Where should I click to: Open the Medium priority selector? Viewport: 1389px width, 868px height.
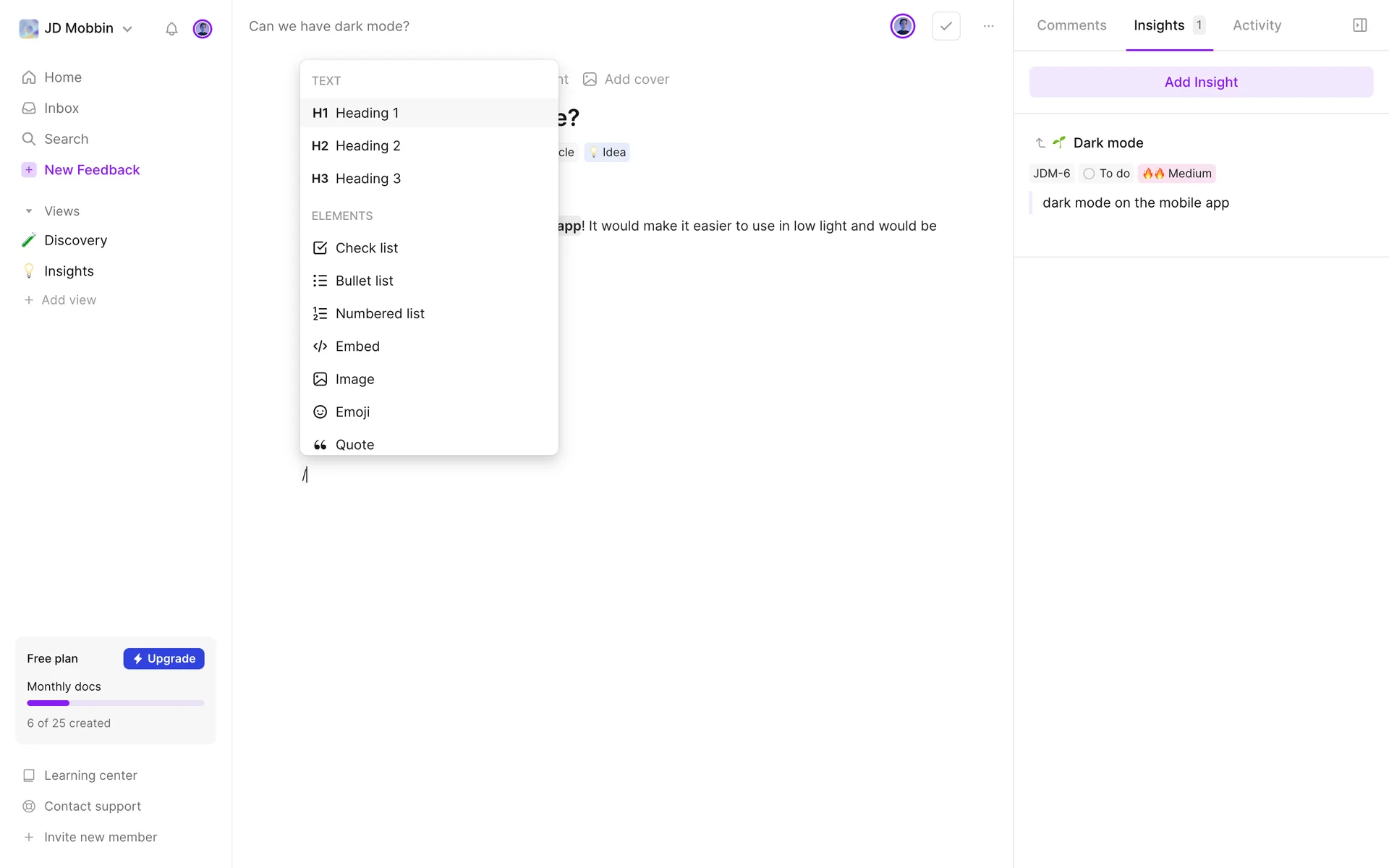click(1176, 174)
